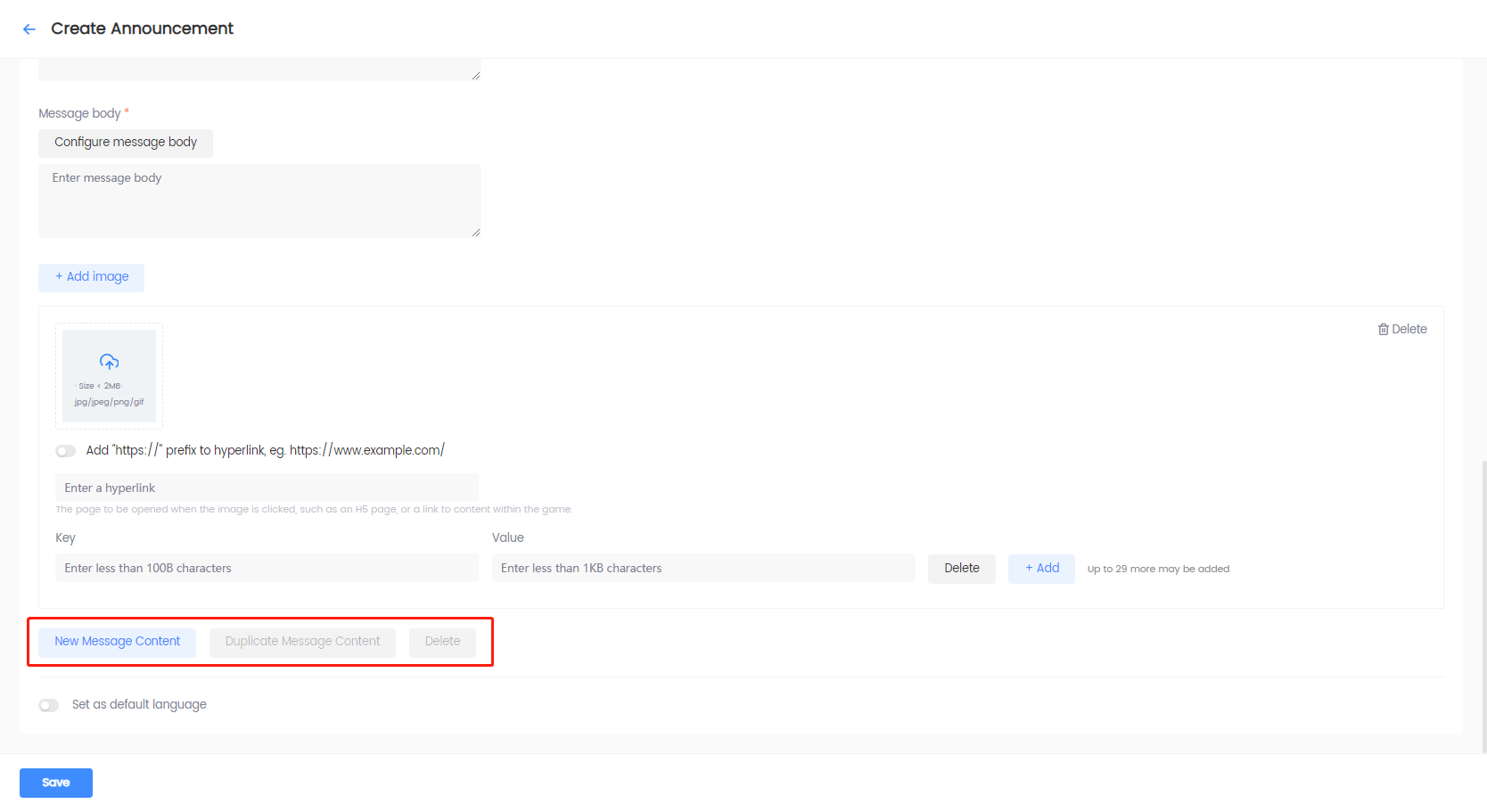The width and height of the screenshot is (1487, 812).
Task: Click the back arrow next to Create Announcement
Action: coord(29,29)
